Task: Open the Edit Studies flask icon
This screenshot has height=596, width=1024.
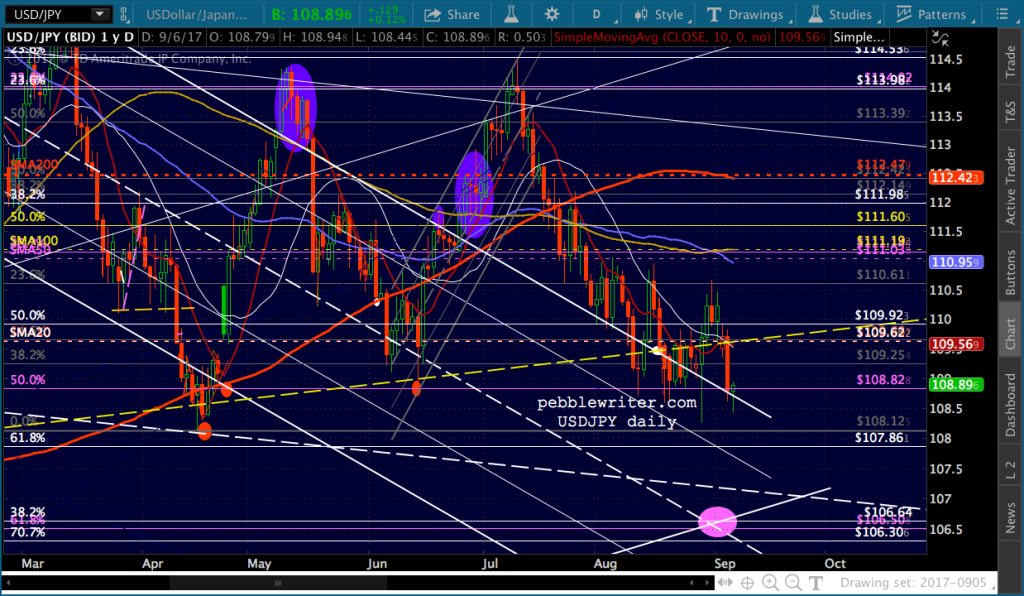Action: (x=511, y=14)
